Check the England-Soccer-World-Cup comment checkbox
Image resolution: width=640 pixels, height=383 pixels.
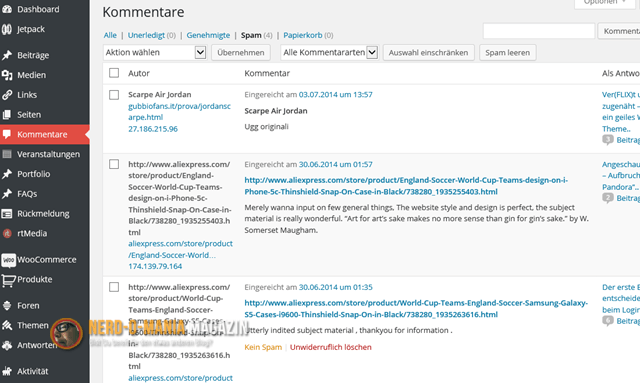coord(114,164)
